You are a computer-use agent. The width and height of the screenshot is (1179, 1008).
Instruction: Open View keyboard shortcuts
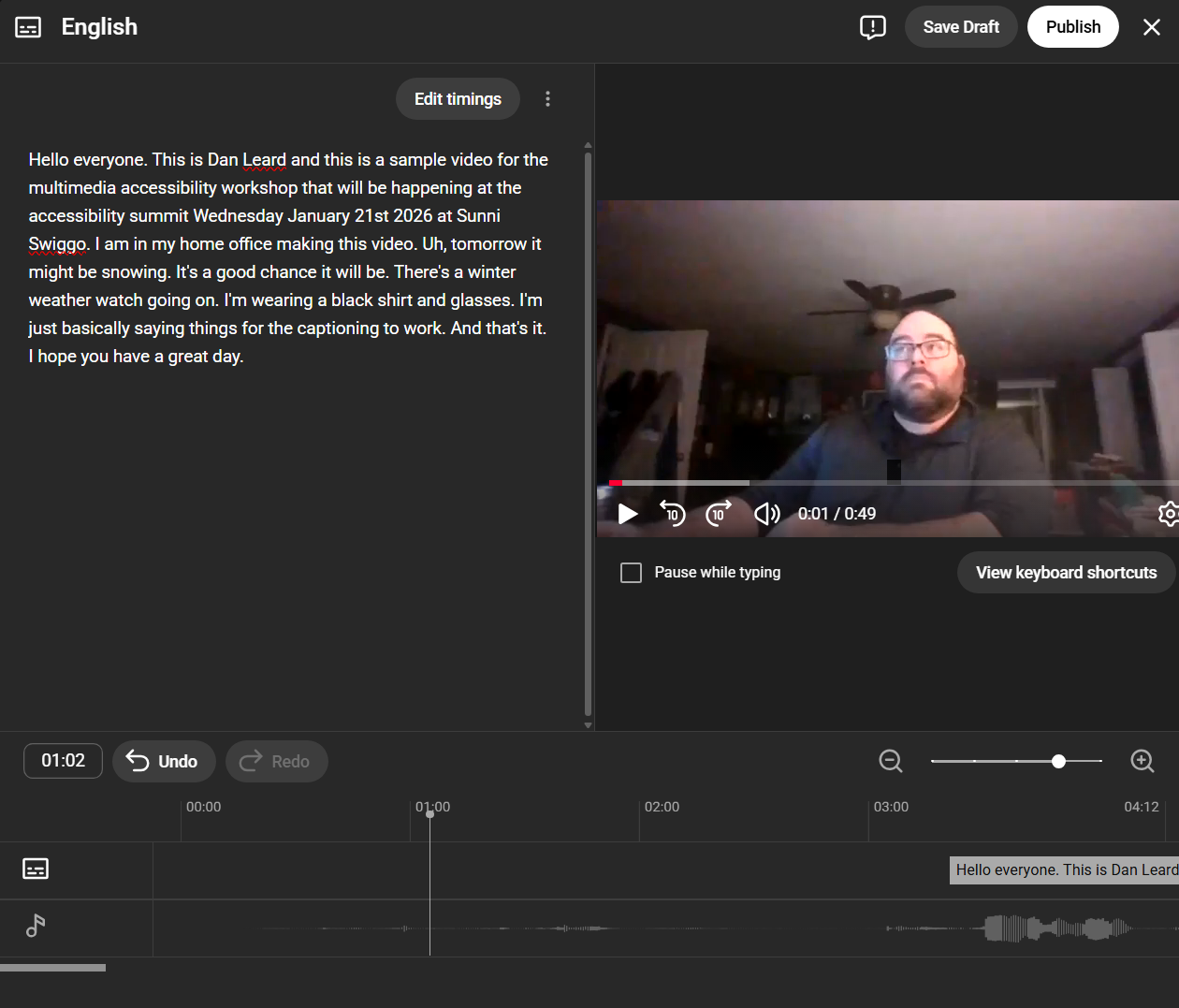1065,572
